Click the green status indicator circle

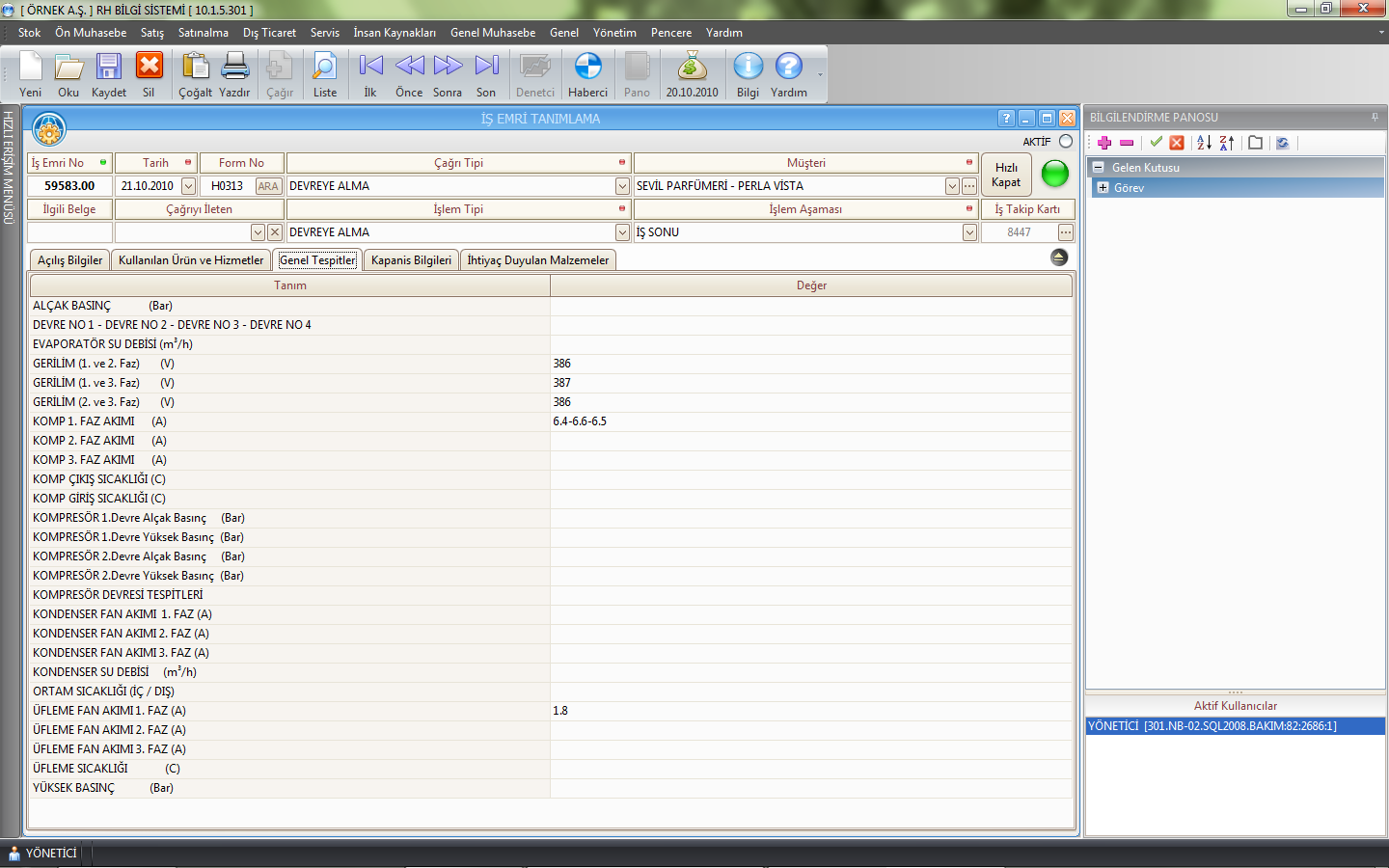1055,174
